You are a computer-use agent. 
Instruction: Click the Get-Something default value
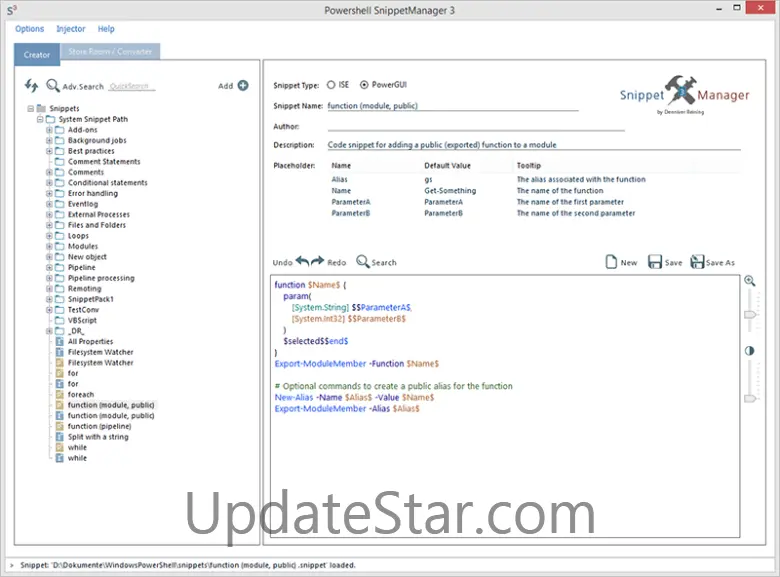[450, 191]
